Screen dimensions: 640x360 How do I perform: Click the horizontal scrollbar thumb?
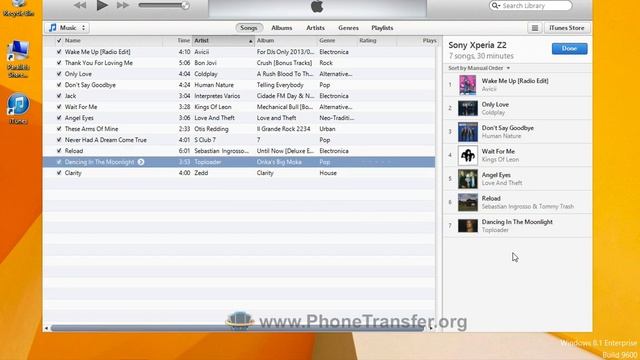(237, 328)
